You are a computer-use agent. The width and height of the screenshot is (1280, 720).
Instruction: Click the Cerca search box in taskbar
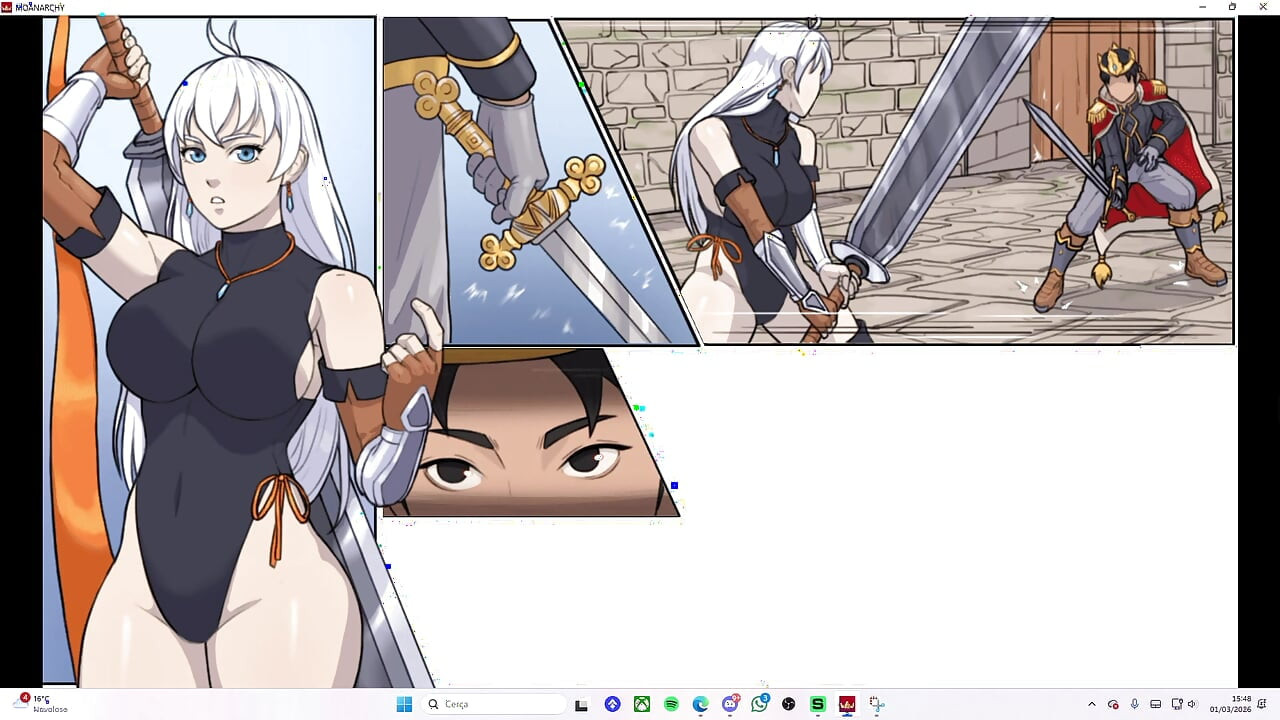[494, 704]
